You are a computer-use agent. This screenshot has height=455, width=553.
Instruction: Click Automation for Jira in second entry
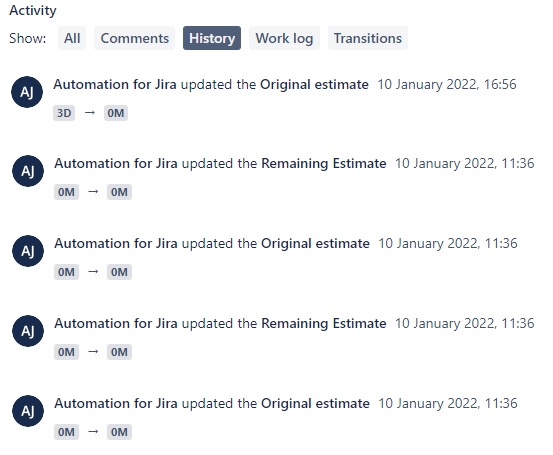pos(116,164)
